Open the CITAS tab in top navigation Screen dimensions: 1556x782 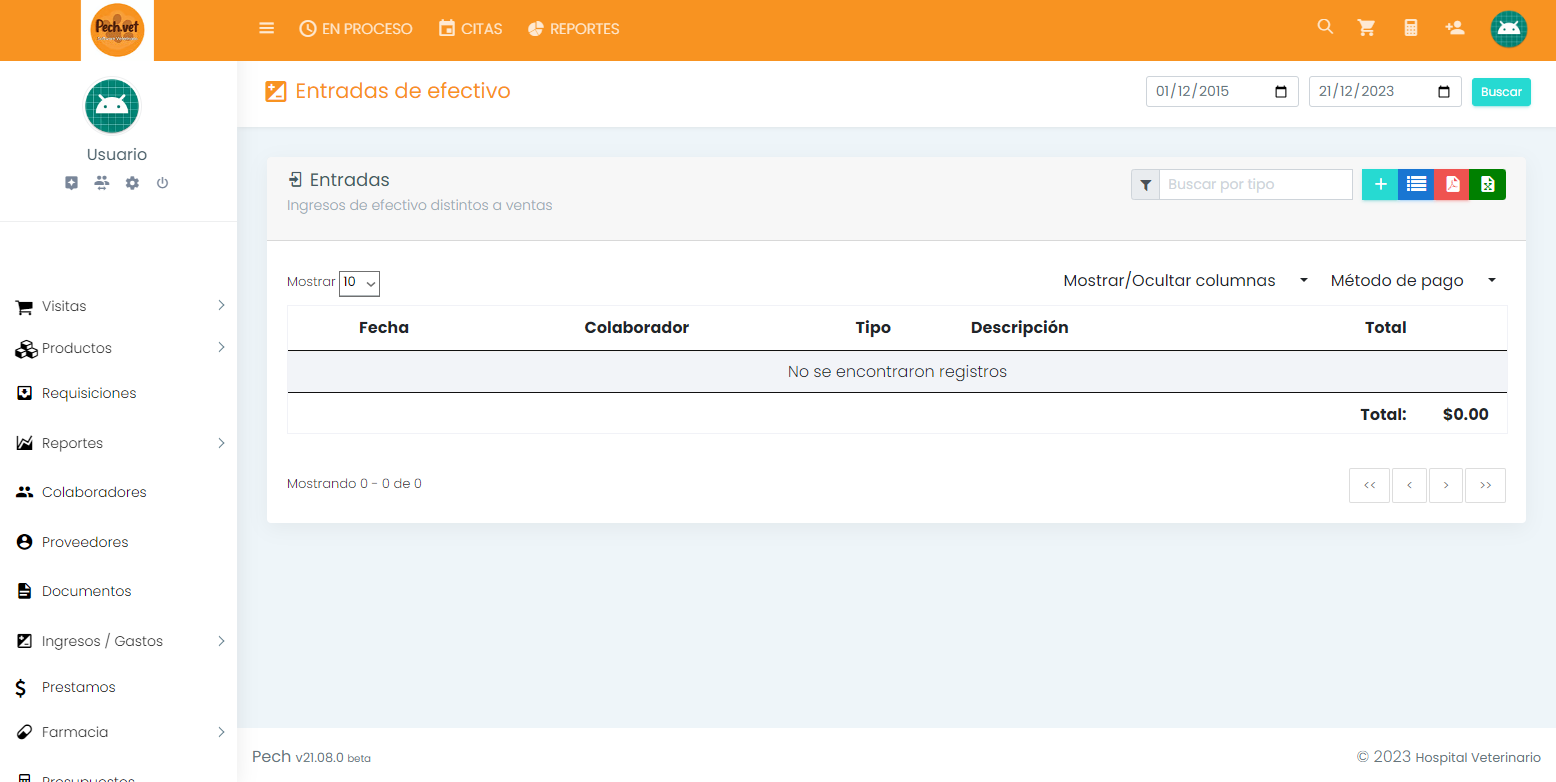[470, 29]
